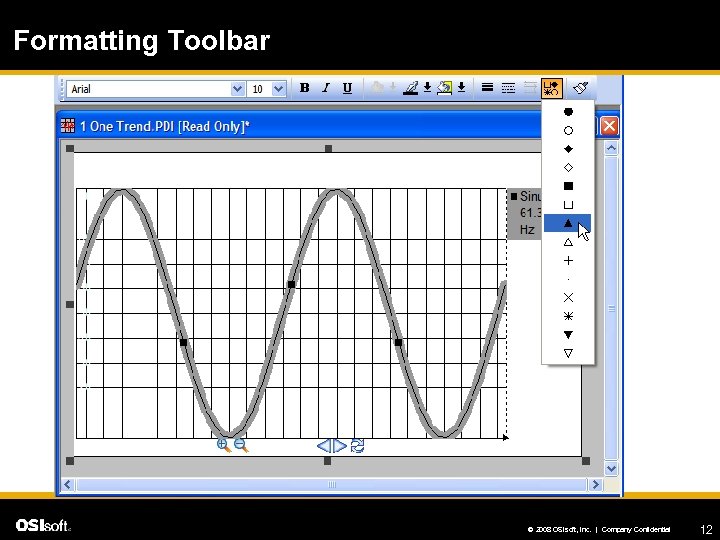Click the trend back arrow

324,445
